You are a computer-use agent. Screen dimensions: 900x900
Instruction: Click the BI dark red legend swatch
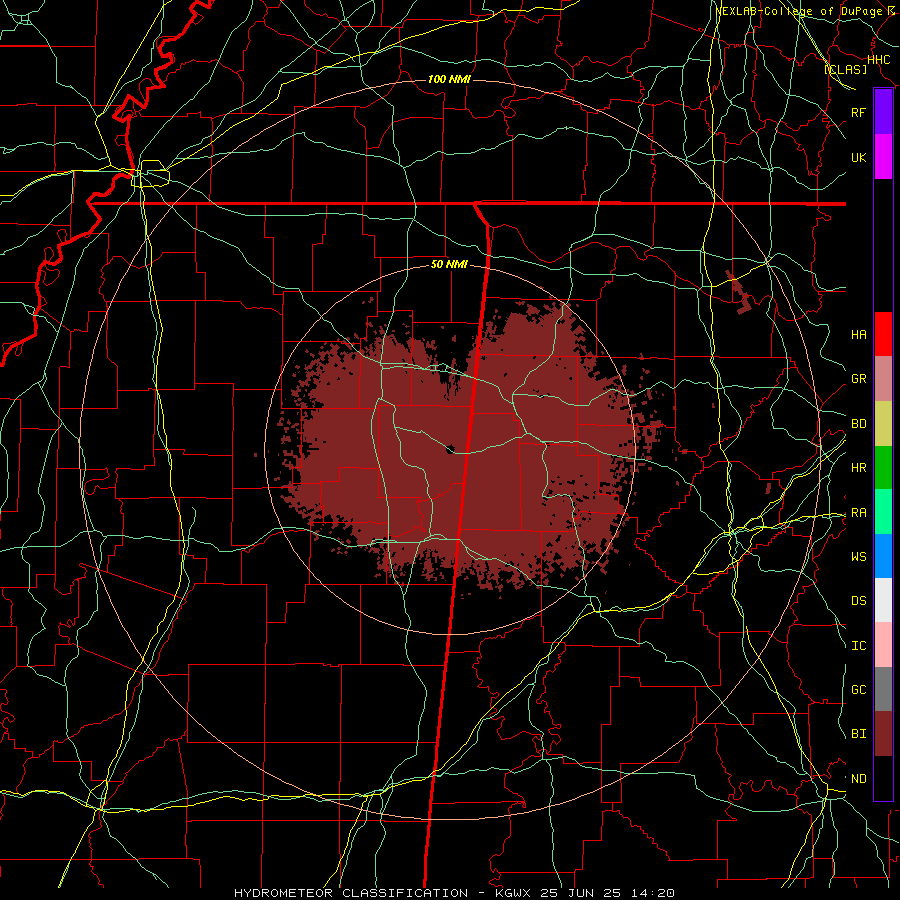click(x=883, y=734)
